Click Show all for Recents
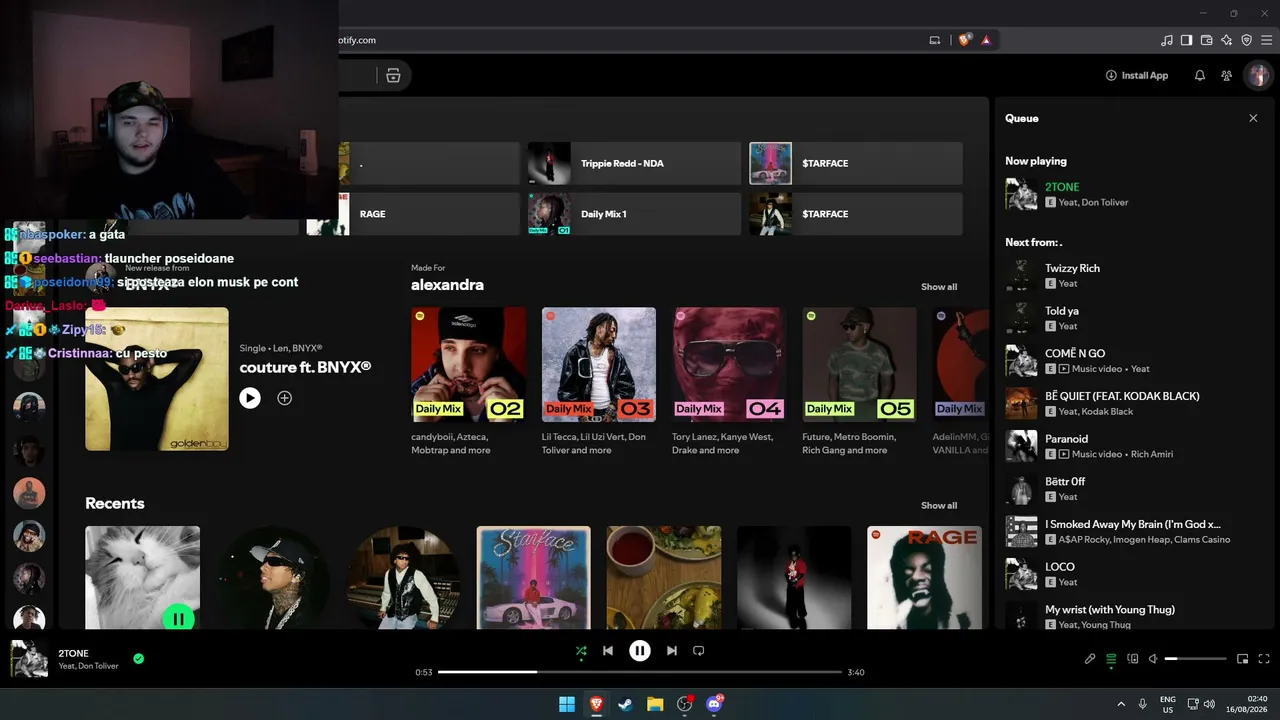Image resolution: width=1280 pixels, height=720 pixels. [939, 505]
